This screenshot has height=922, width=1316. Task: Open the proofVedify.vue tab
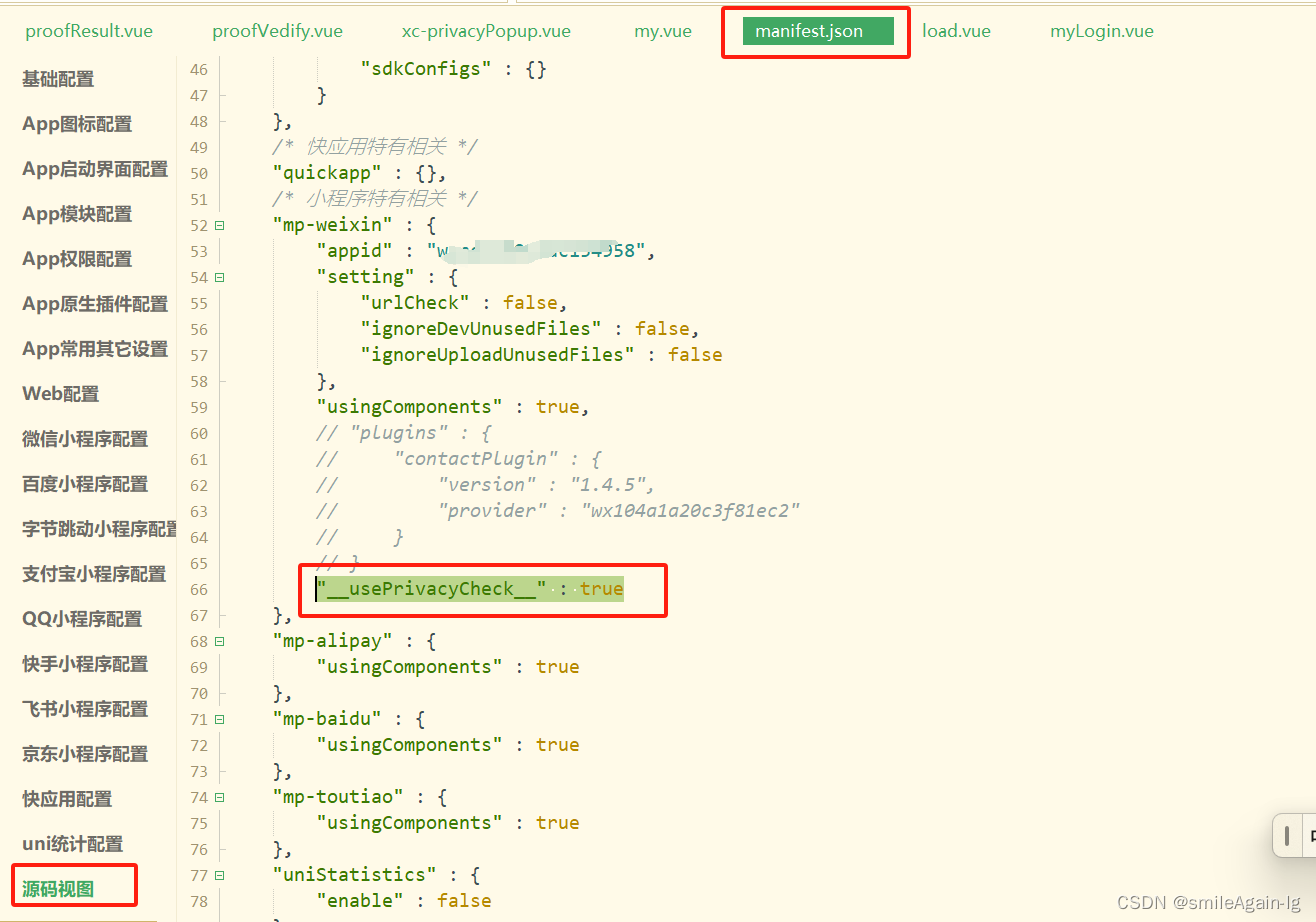[x=277, y=31]
